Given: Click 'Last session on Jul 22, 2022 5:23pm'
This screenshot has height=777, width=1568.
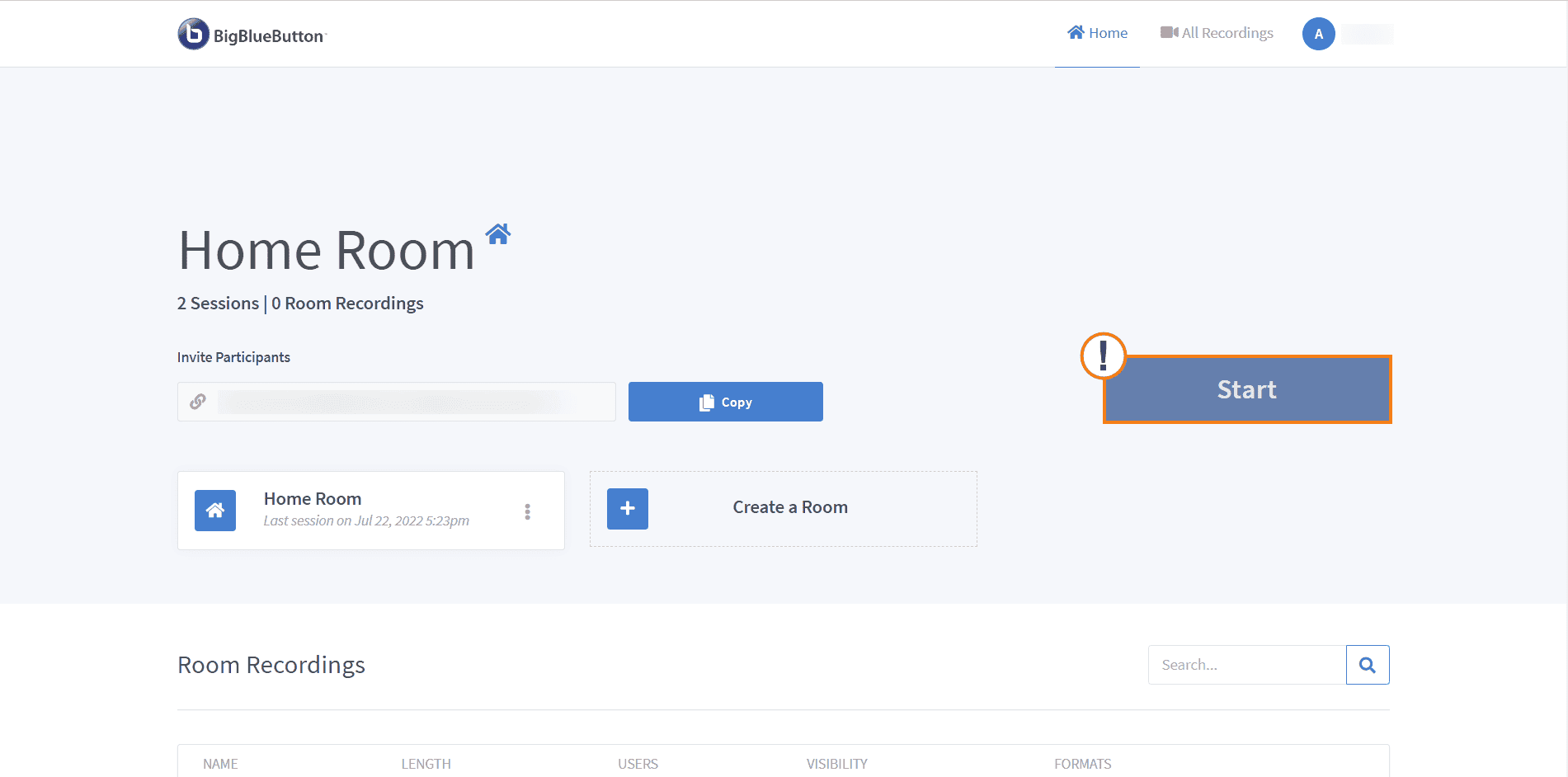Looking at the screenshot, I should click(366, 521).
